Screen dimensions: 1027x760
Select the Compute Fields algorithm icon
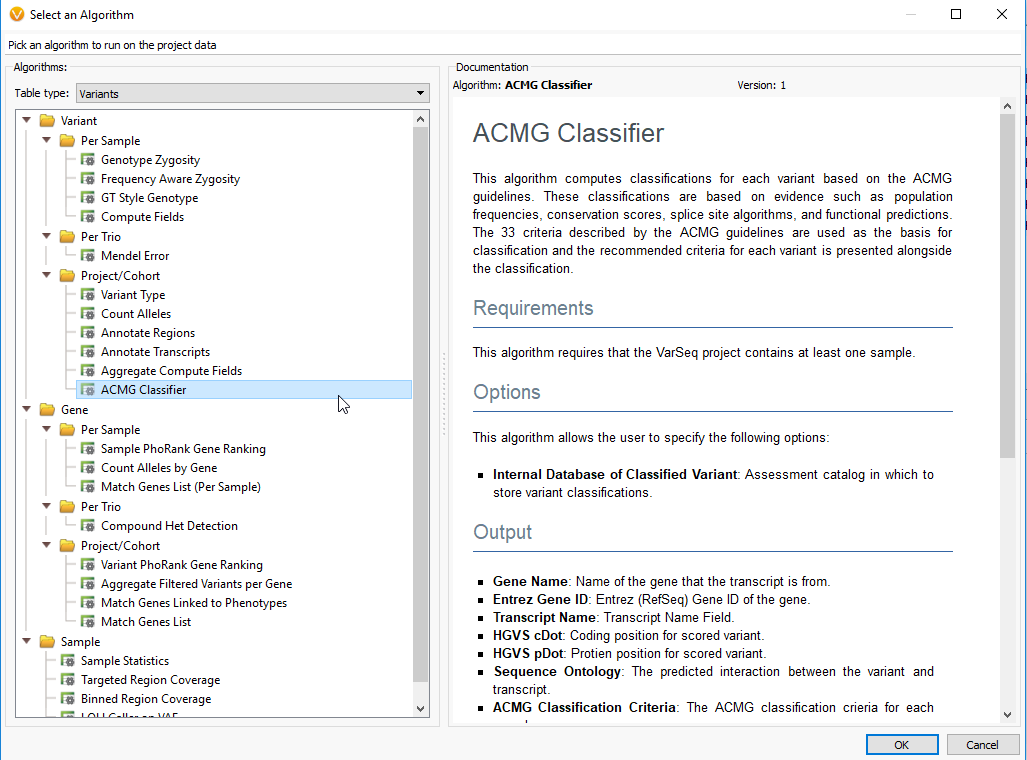(x=88, y=216)
